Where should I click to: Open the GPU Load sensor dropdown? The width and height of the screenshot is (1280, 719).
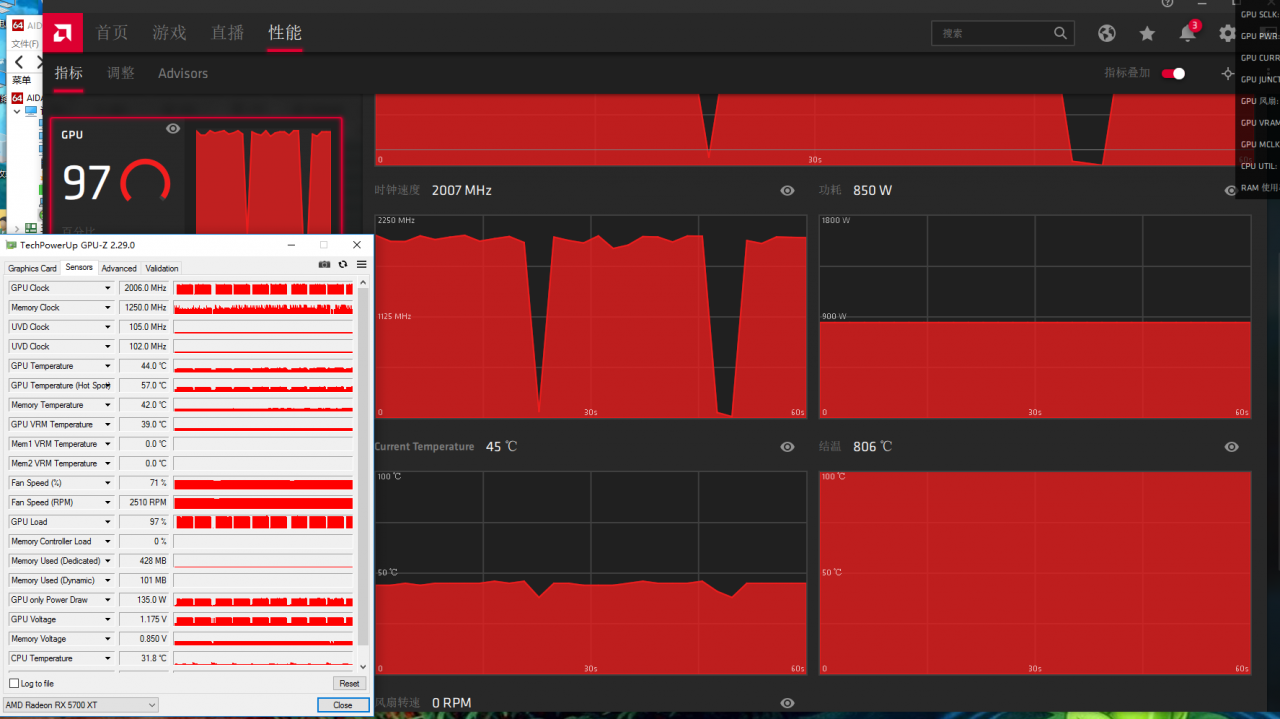(108, 522)
